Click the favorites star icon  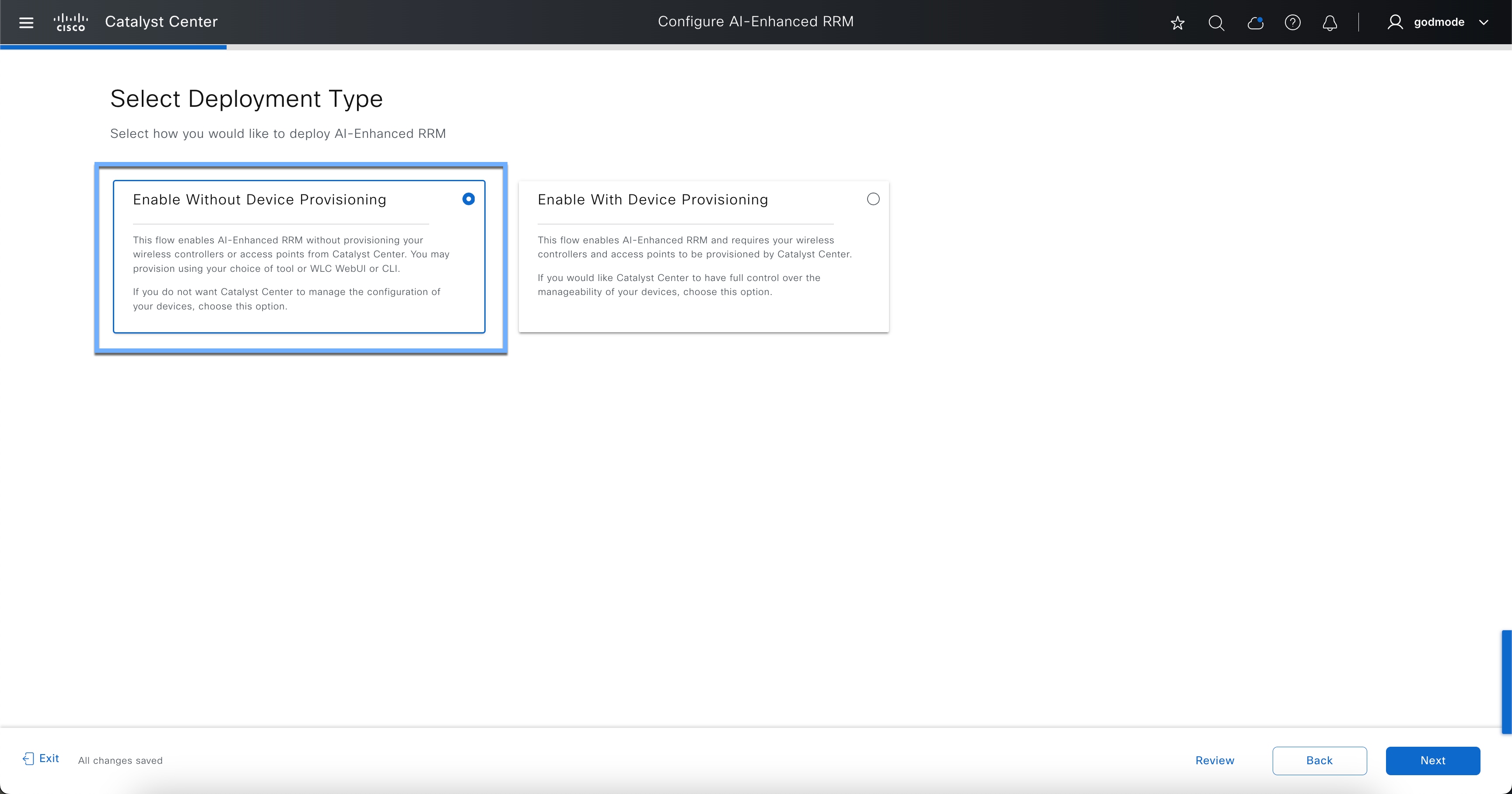pos(1177,23)
